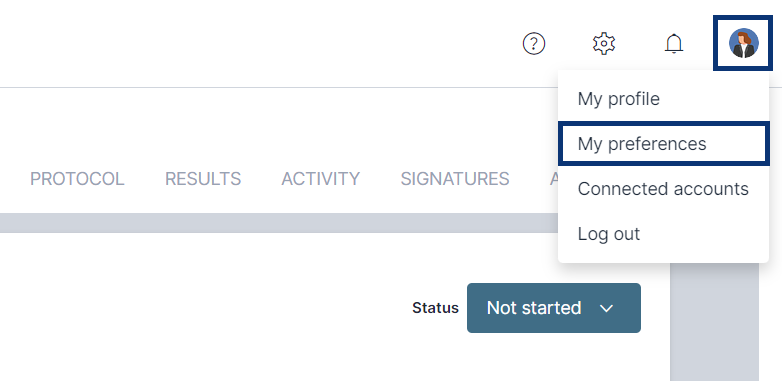This screenshot has height=381, width=782.
Task: Switch to the PROTOCOL tab
Action: (77, 179)
